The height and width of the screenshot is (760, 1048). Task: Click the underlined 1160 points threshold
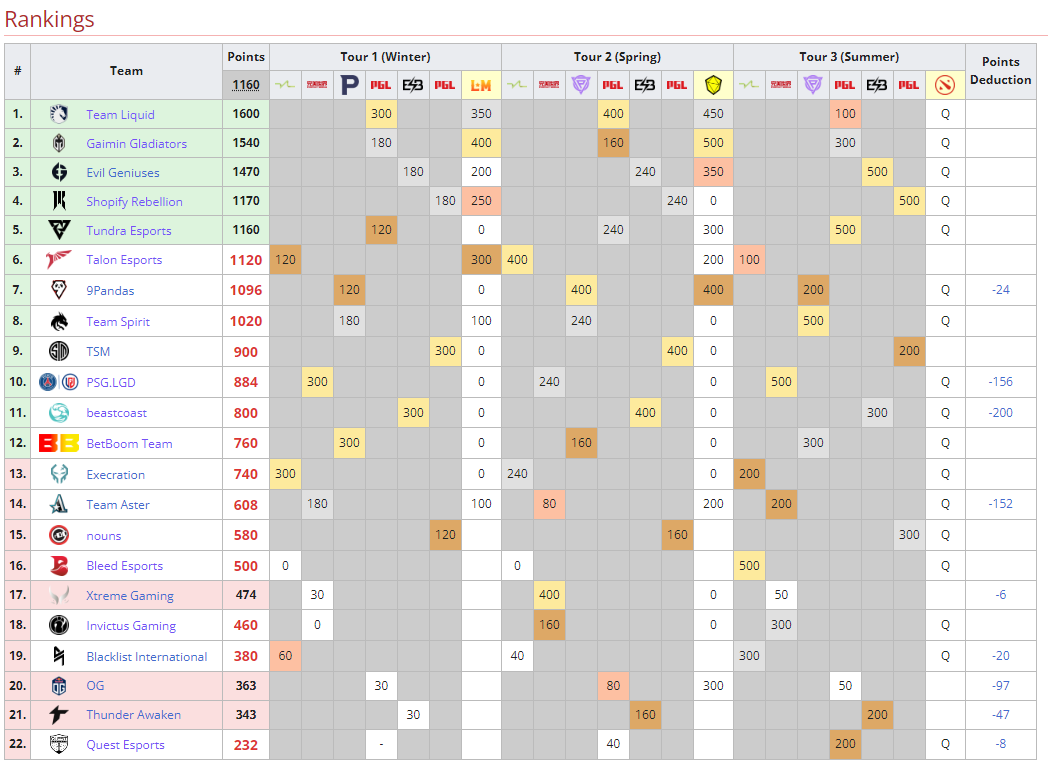point(246,85)
